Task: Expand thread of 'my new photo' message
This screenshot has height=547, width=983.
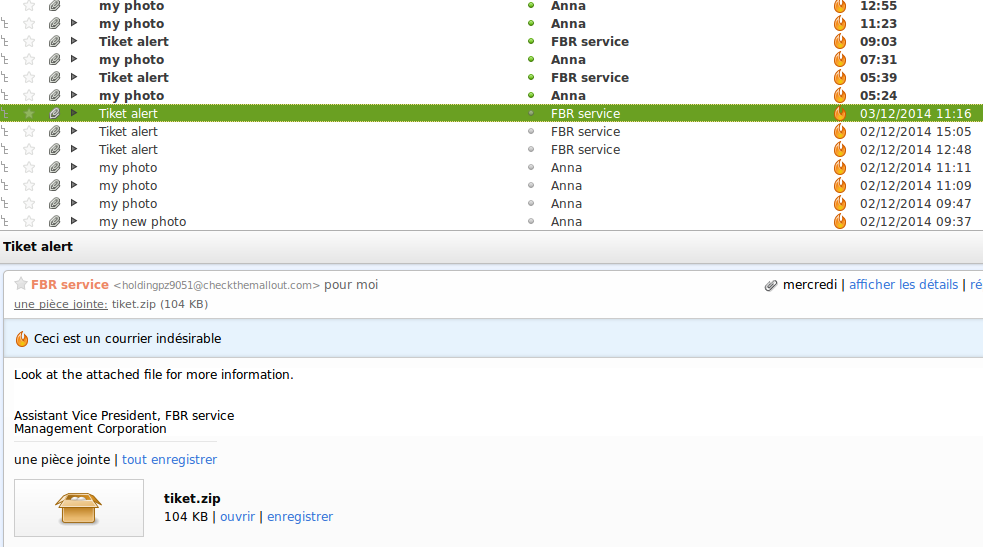Action: coord(74,221)
